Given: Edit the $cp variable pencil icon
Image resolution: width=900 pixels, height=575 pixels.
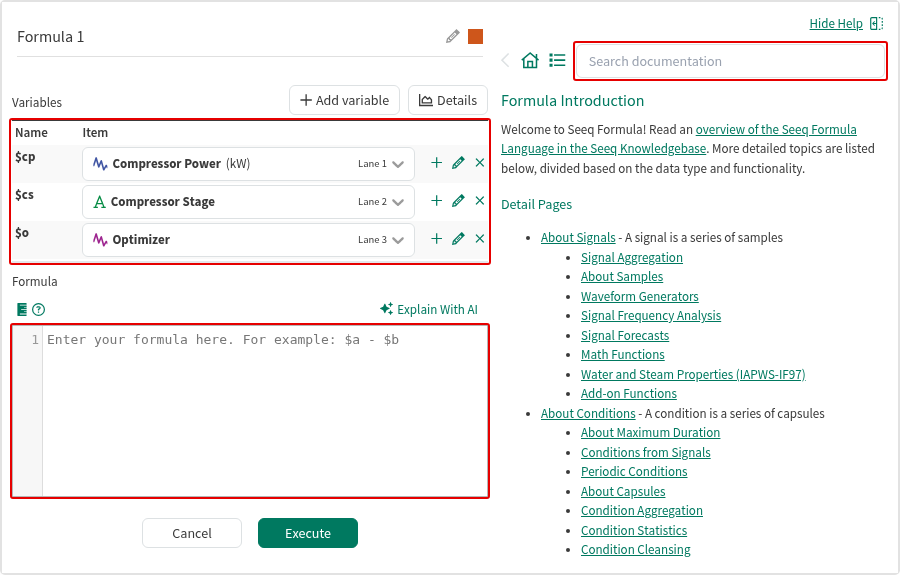Looking at the screenshot, I should point(458,163).
